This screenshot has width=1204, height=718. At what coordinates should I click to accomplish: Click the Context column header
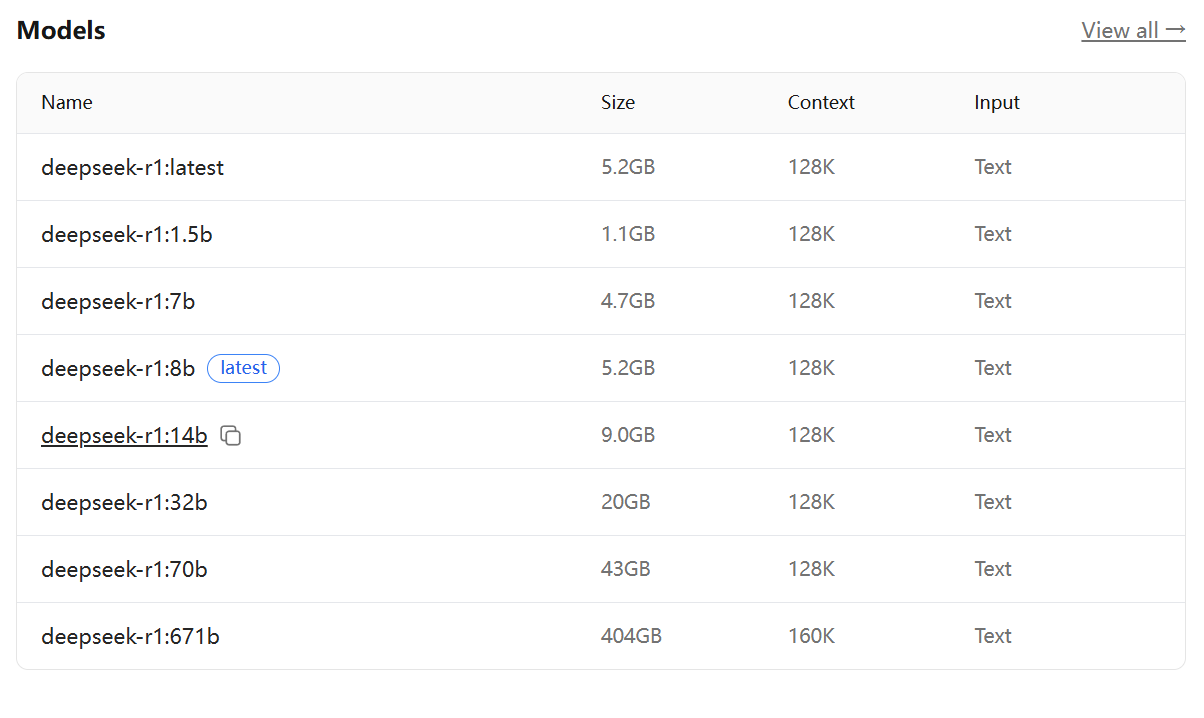click(821, 102)
